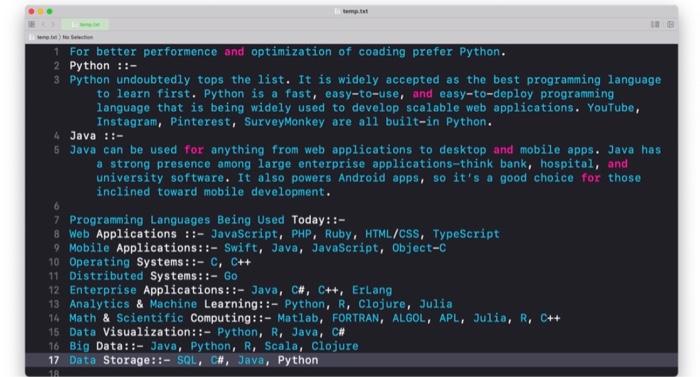The image size is (700, 377).
Task: Click the word "hospital" in the Java paragraph
Action: [567, 164]
